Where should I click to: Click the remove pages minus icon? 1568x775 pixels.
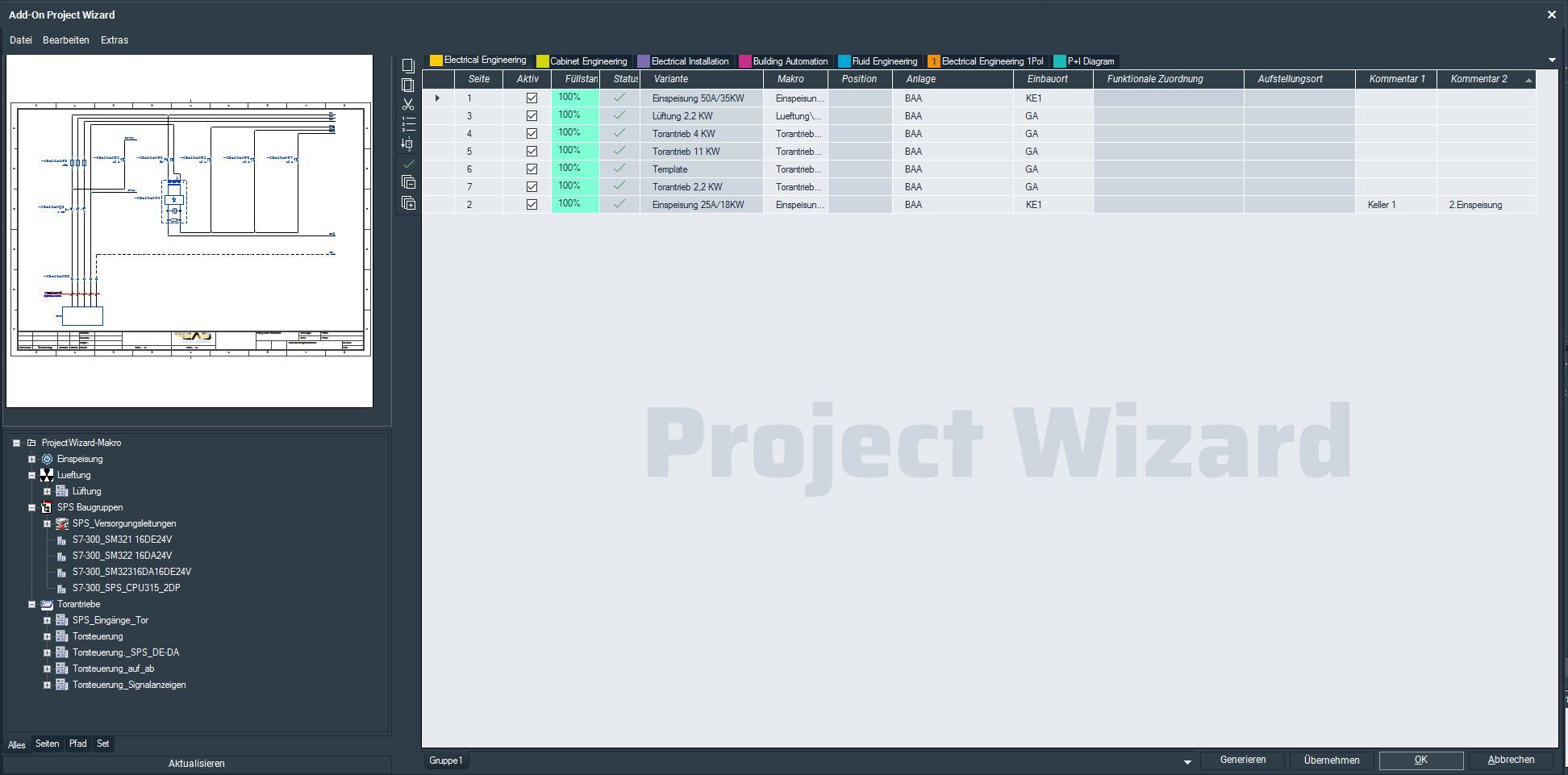point(408,183)
